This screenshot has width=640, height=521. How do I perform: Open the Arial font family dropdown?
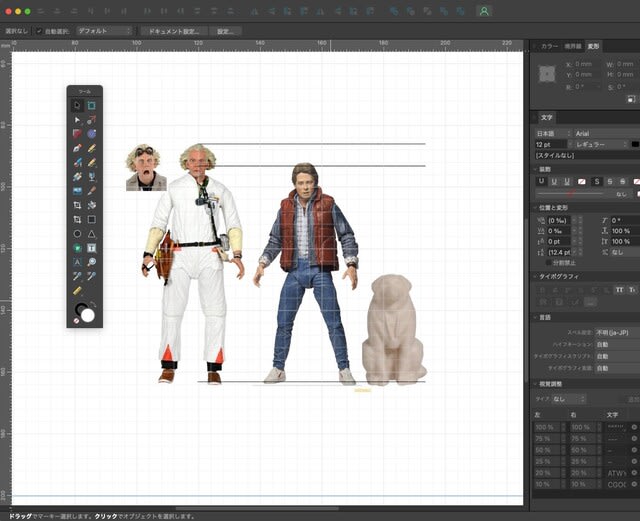click(x=607, y=134)
